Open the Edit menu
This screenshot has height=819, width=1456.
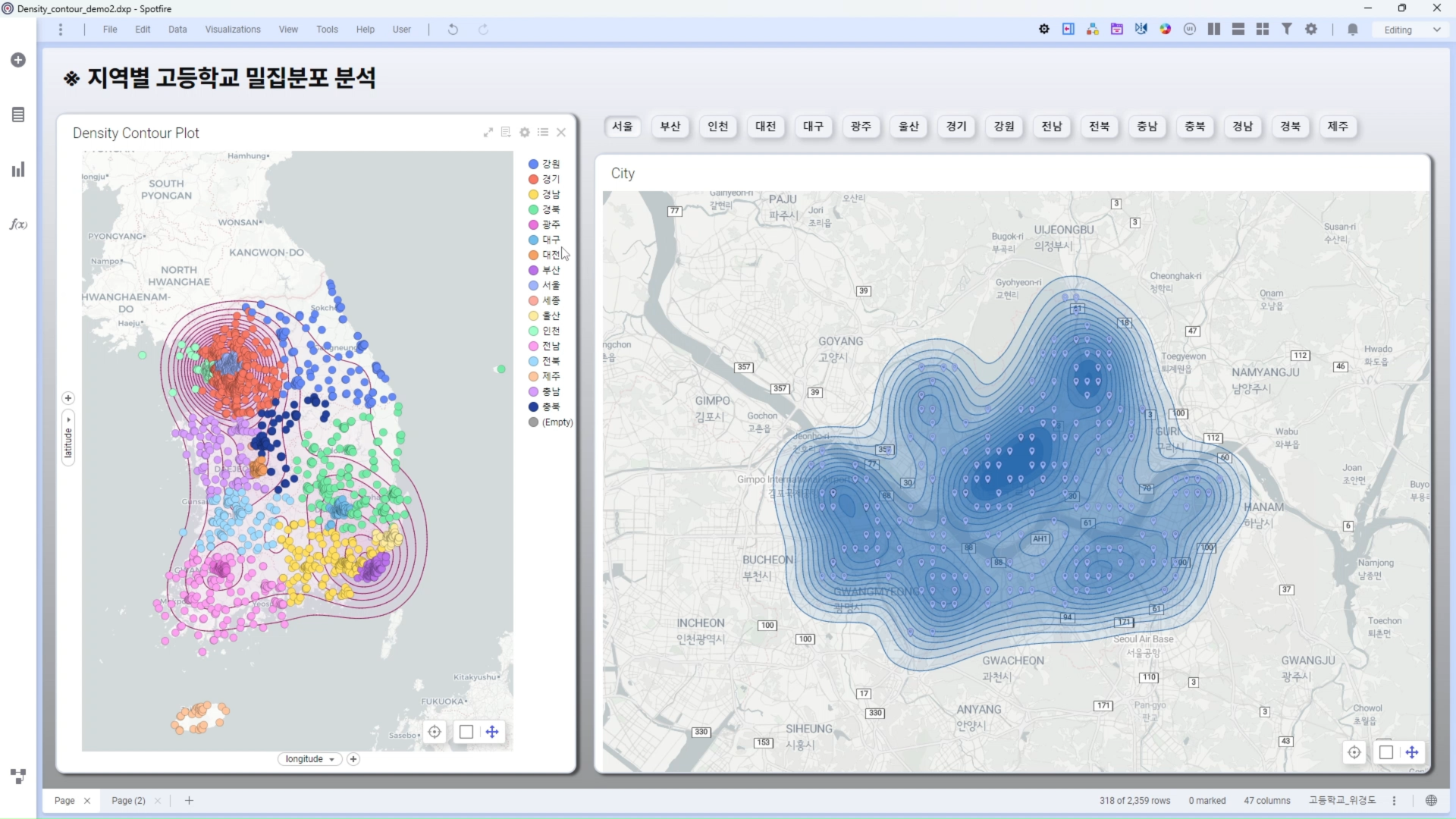[x=143, y=30]
